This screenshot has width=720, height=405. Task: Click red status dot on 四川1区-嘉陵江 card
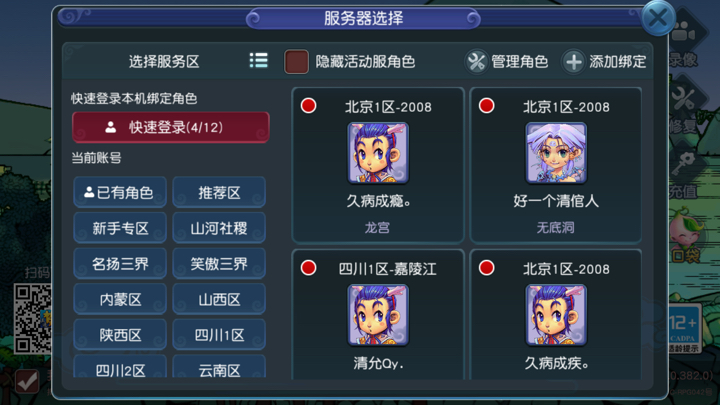[309, 268]
